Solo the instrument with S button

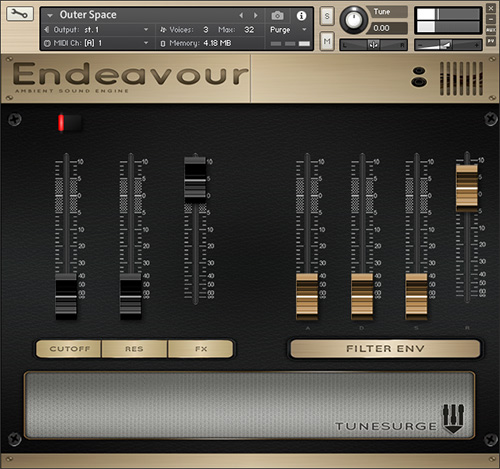327,16
